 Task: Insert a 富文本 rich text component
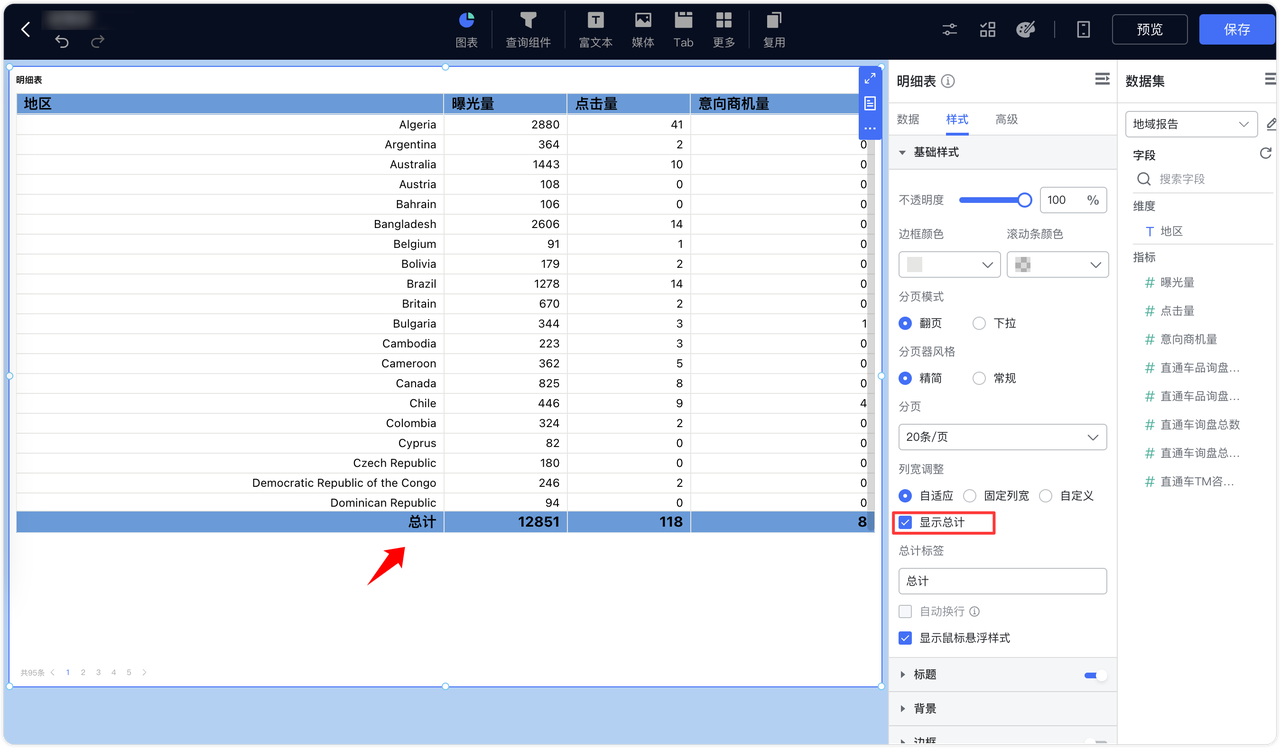click(595, 29)
